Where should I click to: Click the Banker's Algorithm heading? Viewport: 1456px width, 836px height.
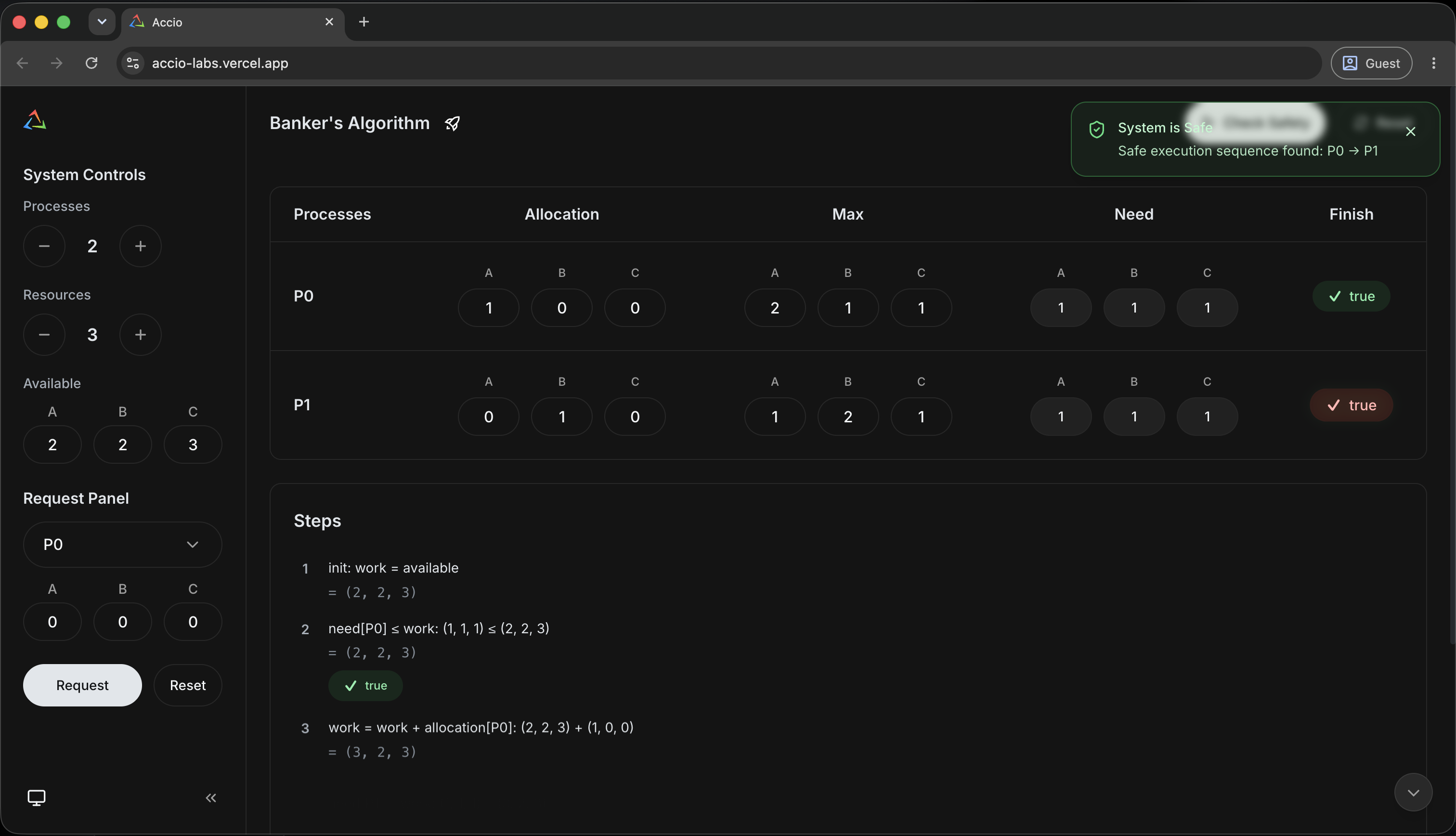click(x=350, y=123)
